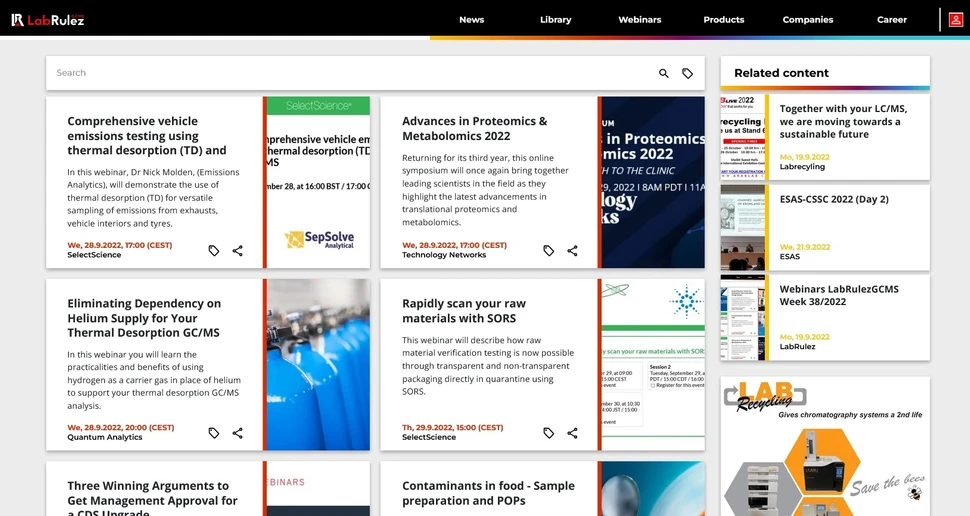970x516 pixels.
Task: Share the Advances in Proteomics webinar
Action: click(x=572, y=251)
